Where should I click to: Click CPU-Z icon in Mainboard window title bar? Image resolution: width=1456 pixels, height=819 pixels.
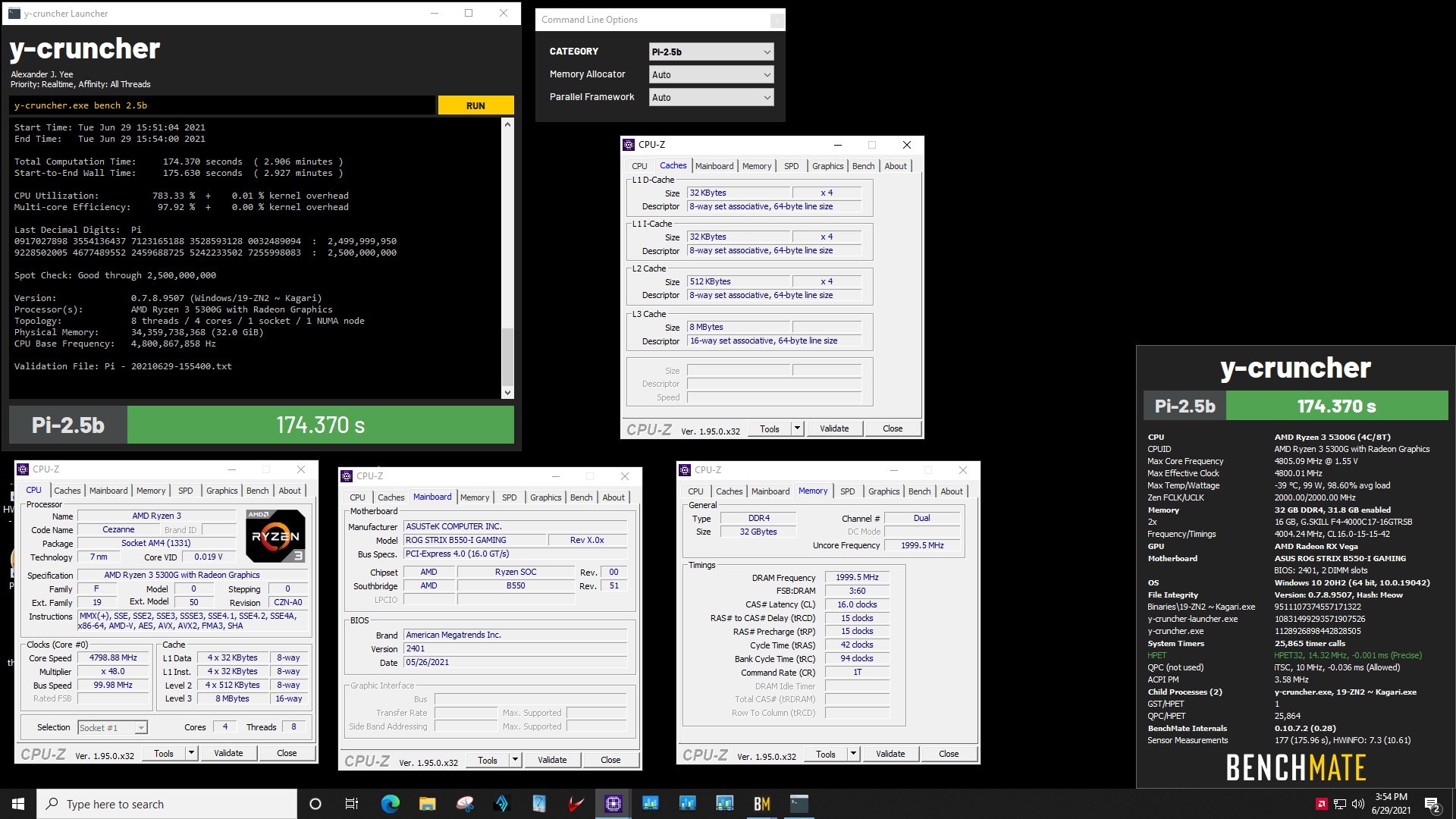(347, 476)
